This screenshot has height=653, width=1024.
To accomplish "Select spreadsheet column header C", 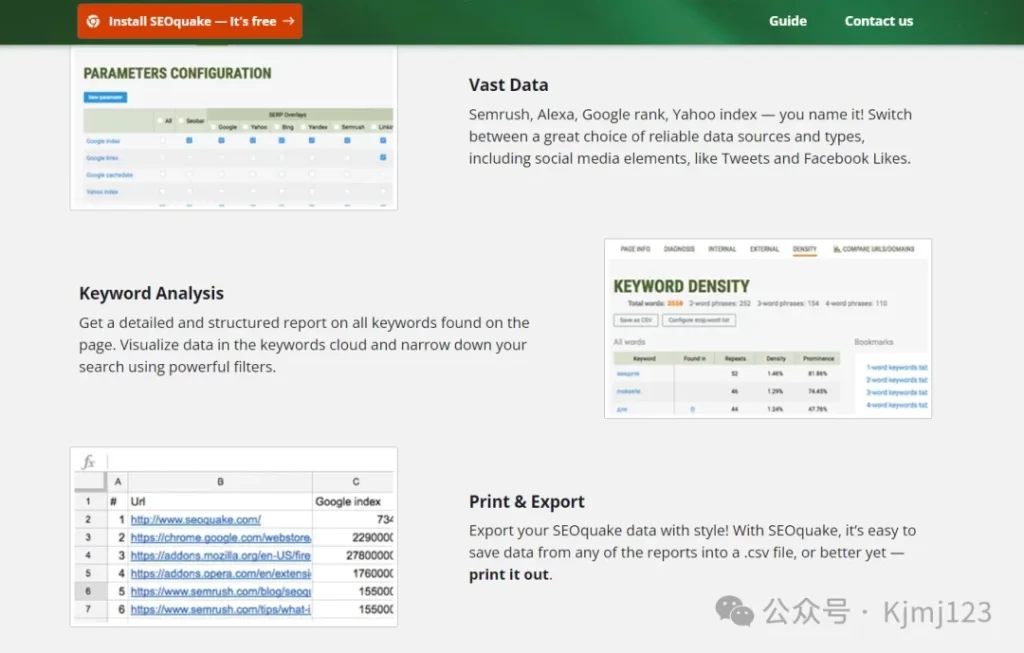I will (355, 481).
